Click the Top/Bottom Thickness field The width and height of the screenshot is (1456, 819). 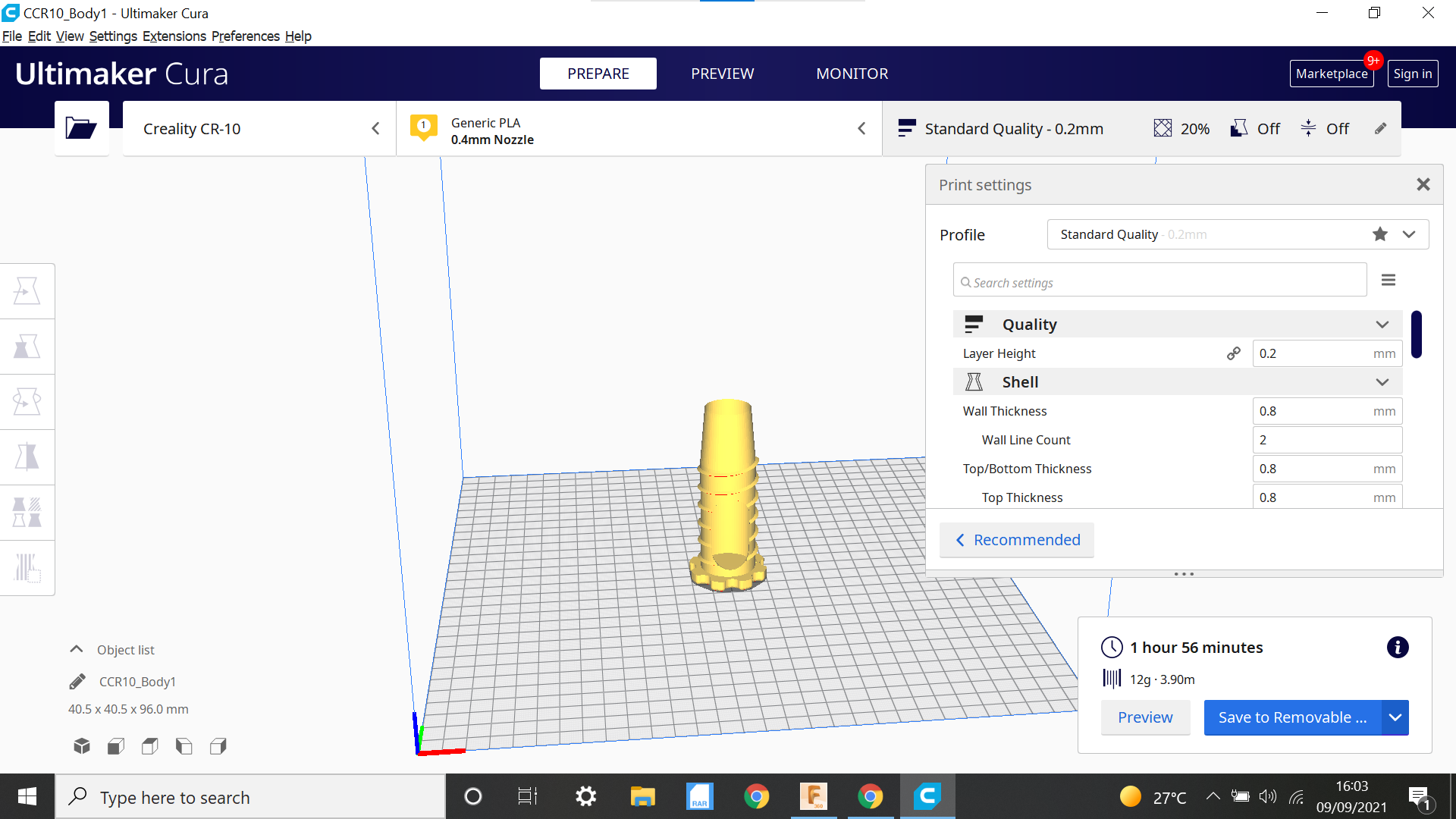pyautogui.click(x=1327, y=469)
